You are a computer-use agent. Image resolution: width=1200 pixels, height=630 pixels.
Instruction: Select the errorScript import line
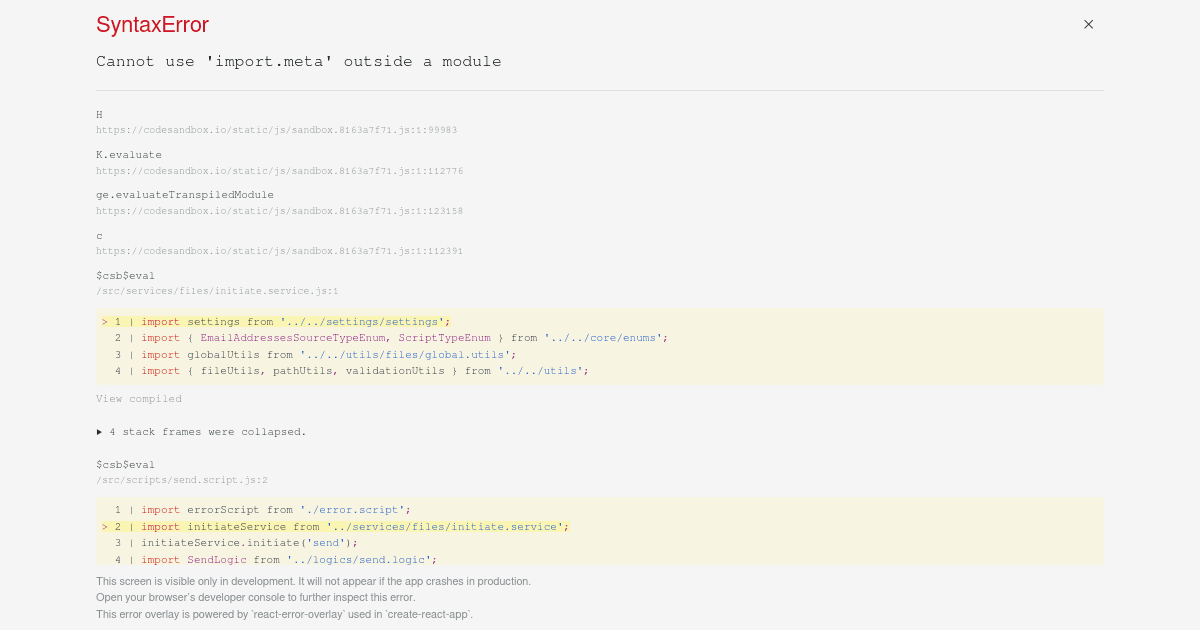(x=270, y=509)
